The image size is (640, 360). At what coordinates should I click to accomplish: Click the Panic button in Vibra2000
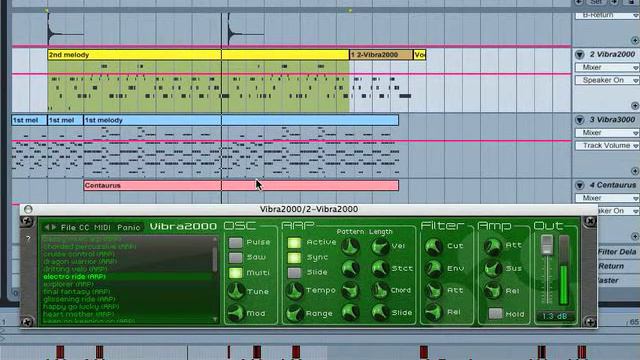[129, 227]
